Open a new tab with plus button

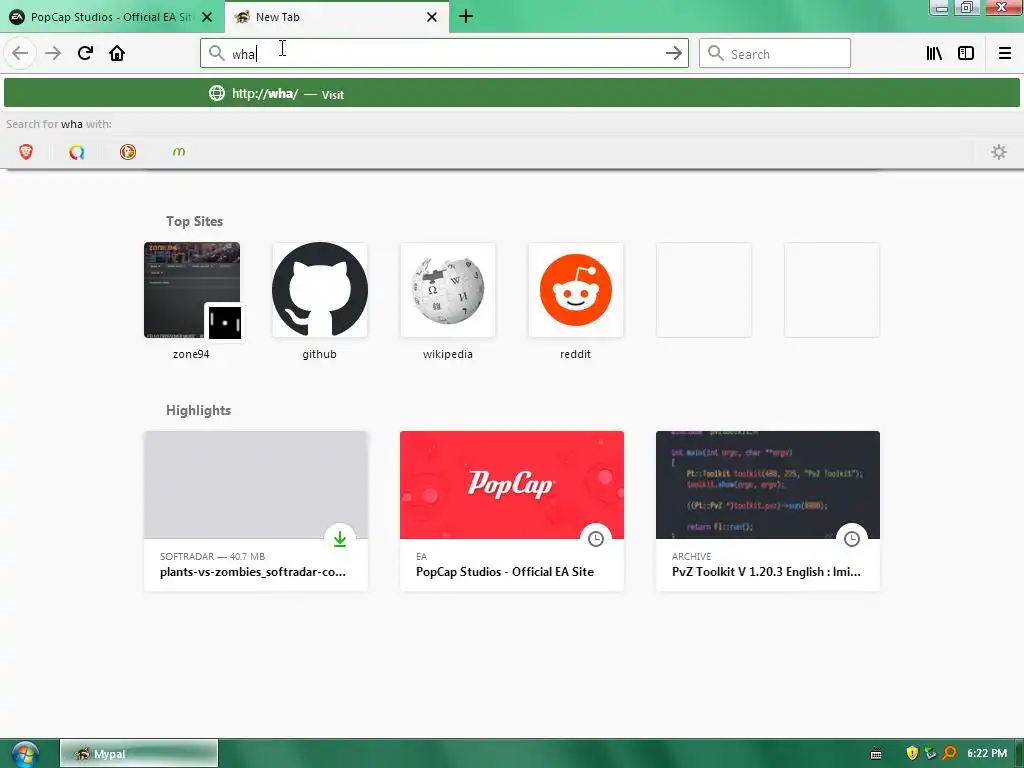[x=466, y=16]
